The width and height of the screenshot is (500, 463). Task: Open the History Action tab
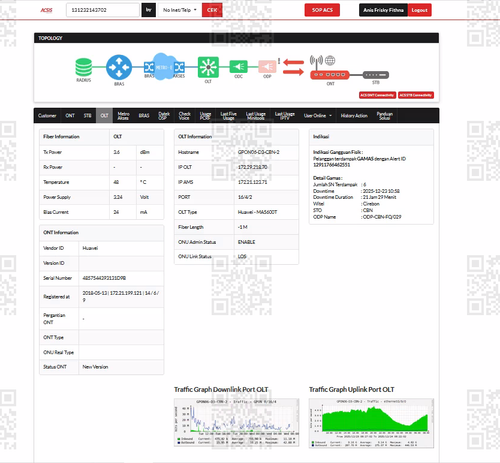[x=354, y=116]
